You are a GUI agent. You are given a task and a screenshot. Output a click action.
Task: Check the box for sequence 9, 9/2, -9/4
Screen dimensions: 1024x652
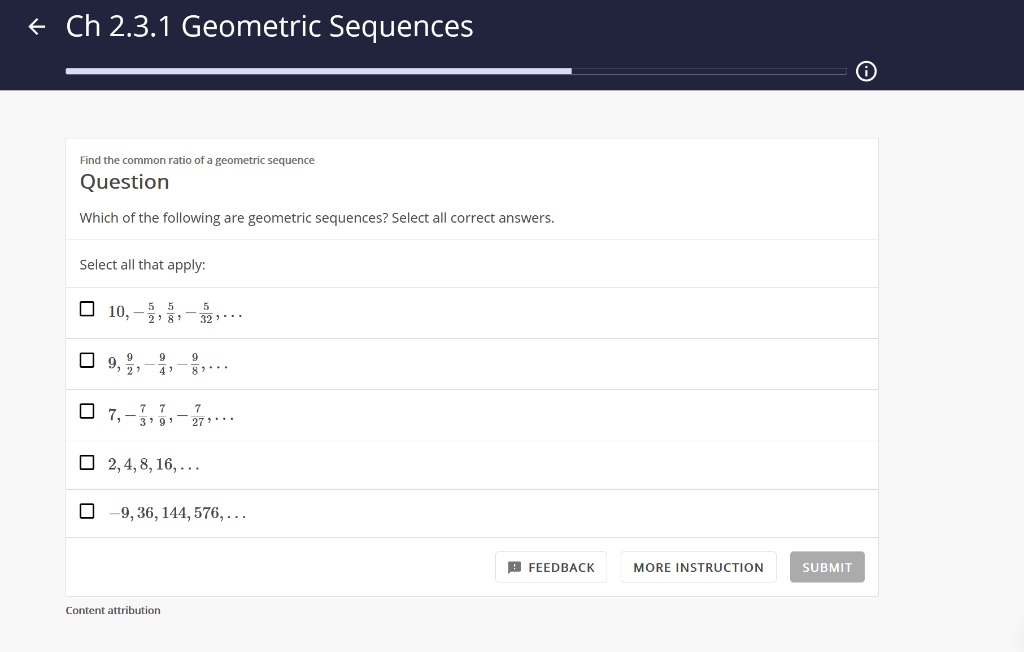click(87, 361)
